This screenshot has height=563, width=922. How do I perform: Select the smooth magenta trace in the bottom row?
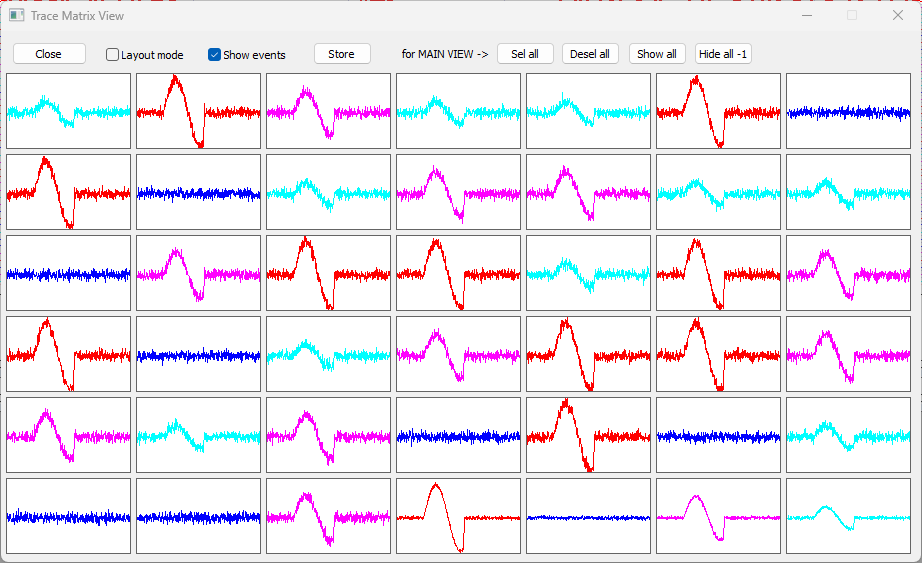point(718,516)
